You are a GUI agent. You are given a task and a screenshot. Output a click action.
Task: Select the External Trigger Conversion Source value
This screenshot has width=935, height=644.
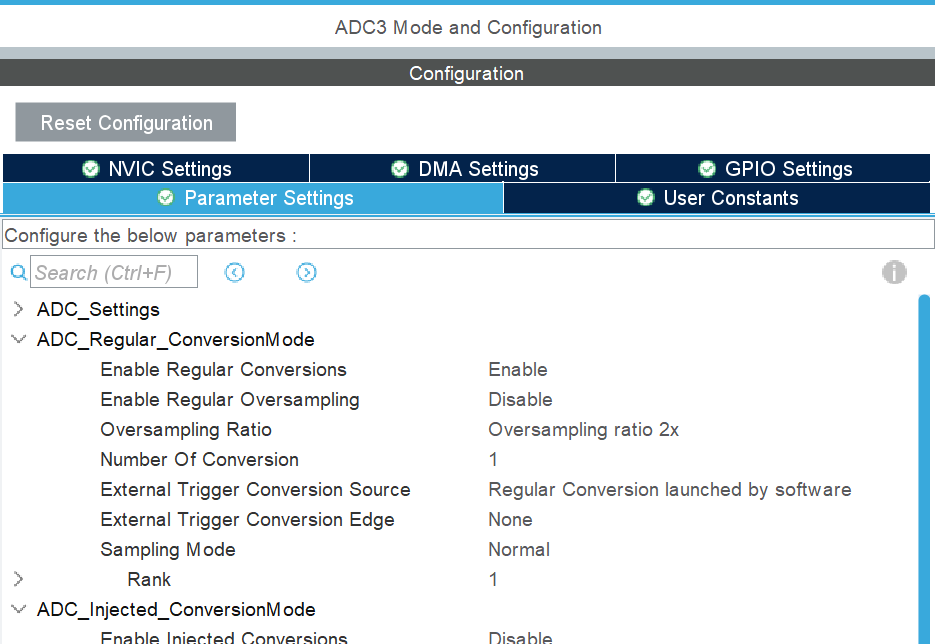(x=669, y=489)
